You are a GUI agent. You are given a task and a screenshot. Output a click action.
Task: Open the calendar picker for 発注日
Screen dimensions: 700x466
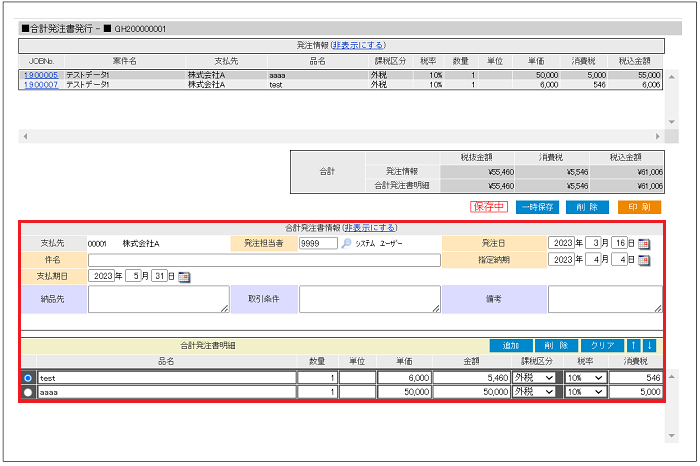pos(644,243)
